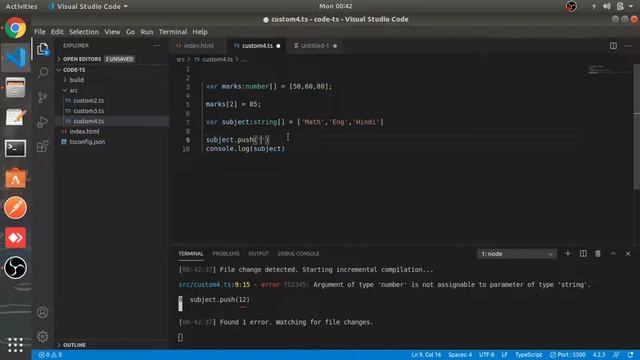
Task: Open index.html in the explorer tree
Action: tap(84, 131)
